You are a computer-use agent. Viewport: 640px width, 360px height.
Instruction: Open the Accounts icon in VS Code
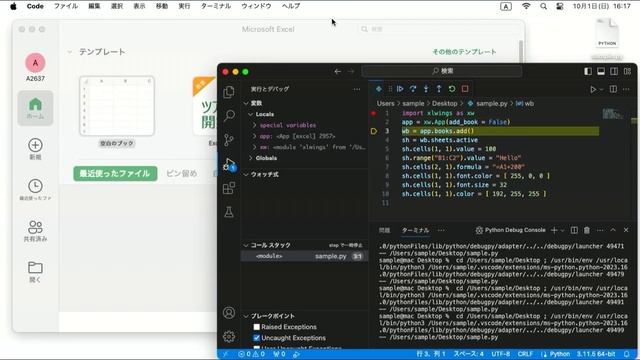pos(229,313)
